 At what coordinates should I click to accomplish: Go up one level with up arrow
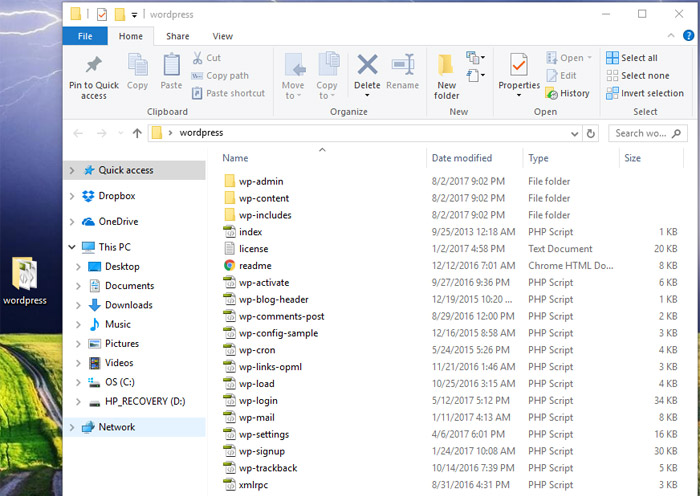(137, 133)
